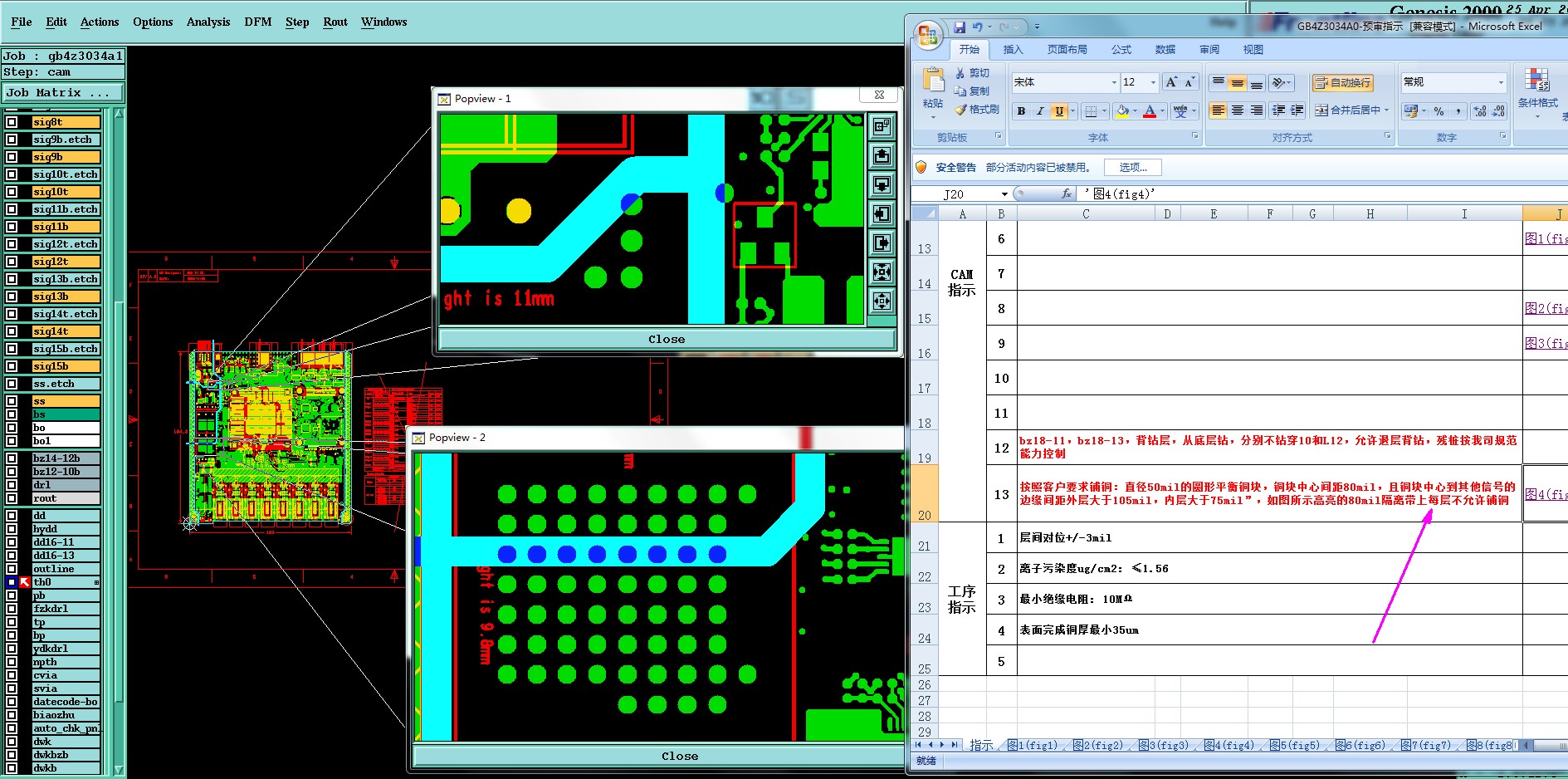Open the fill color dropdown arrow
This screenshot has height=779, width=1568.
(1135, 111)
